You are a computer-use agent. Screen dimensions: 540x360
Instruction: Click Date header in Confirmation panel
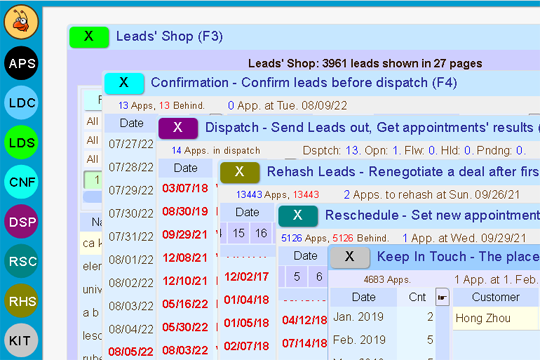131,123
